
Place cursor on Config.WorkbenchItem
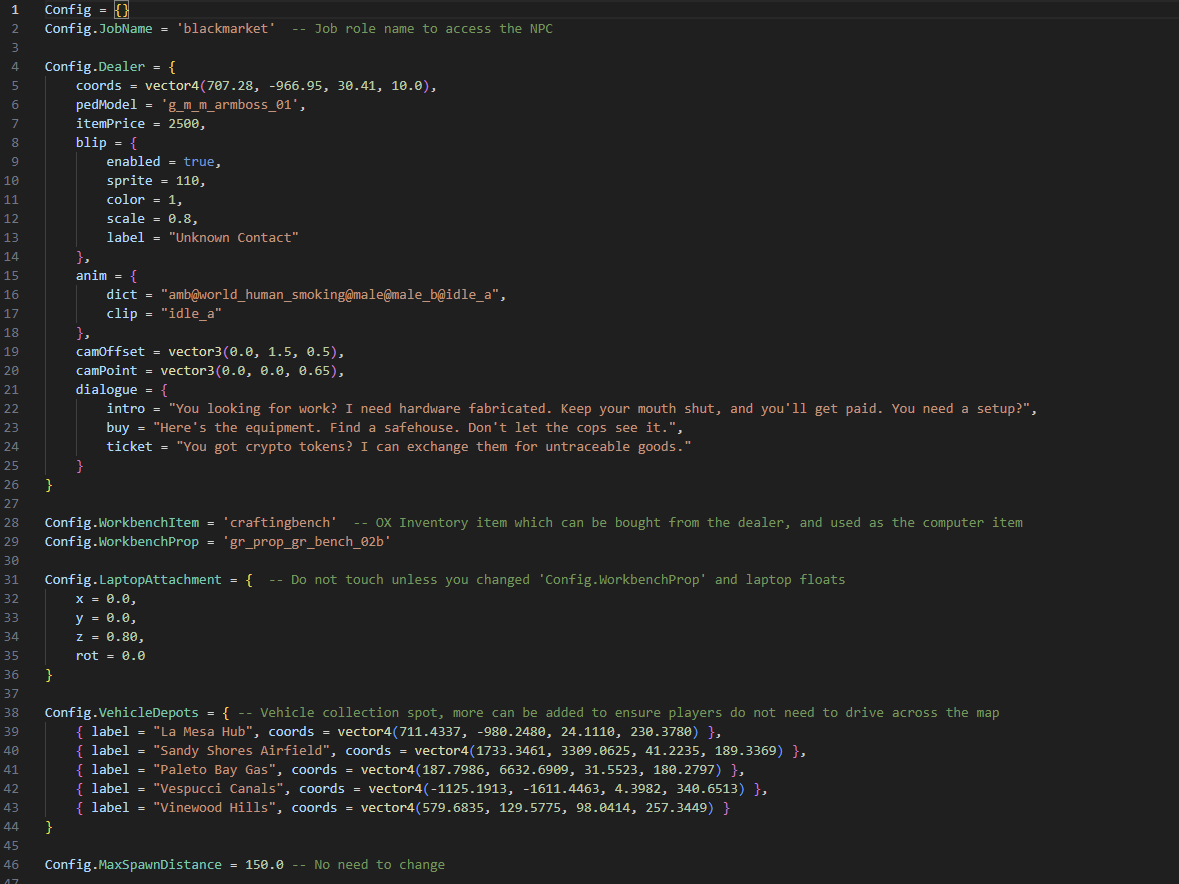point(122,522)
